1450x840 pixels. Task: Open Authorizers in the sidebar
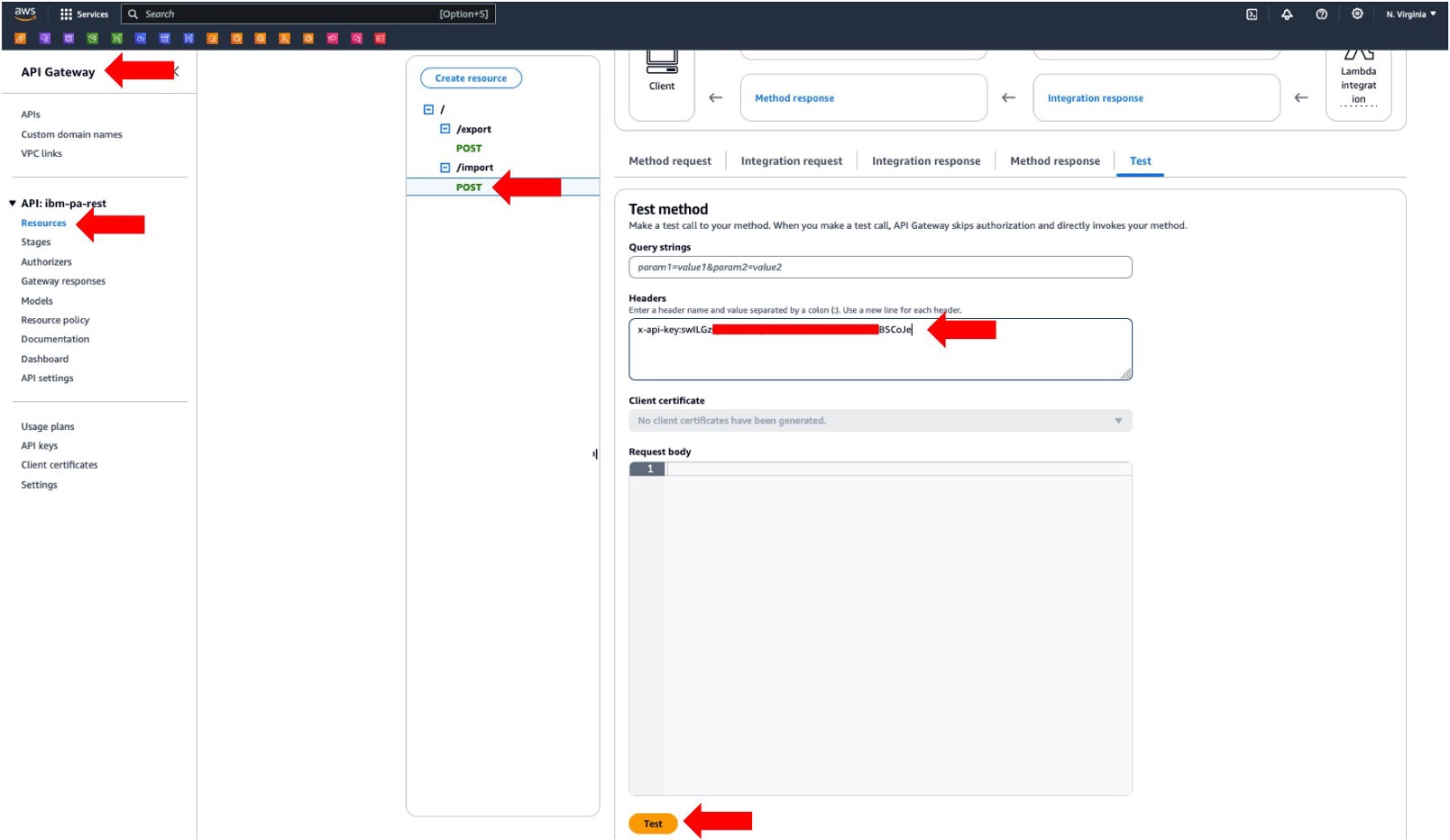46,262
